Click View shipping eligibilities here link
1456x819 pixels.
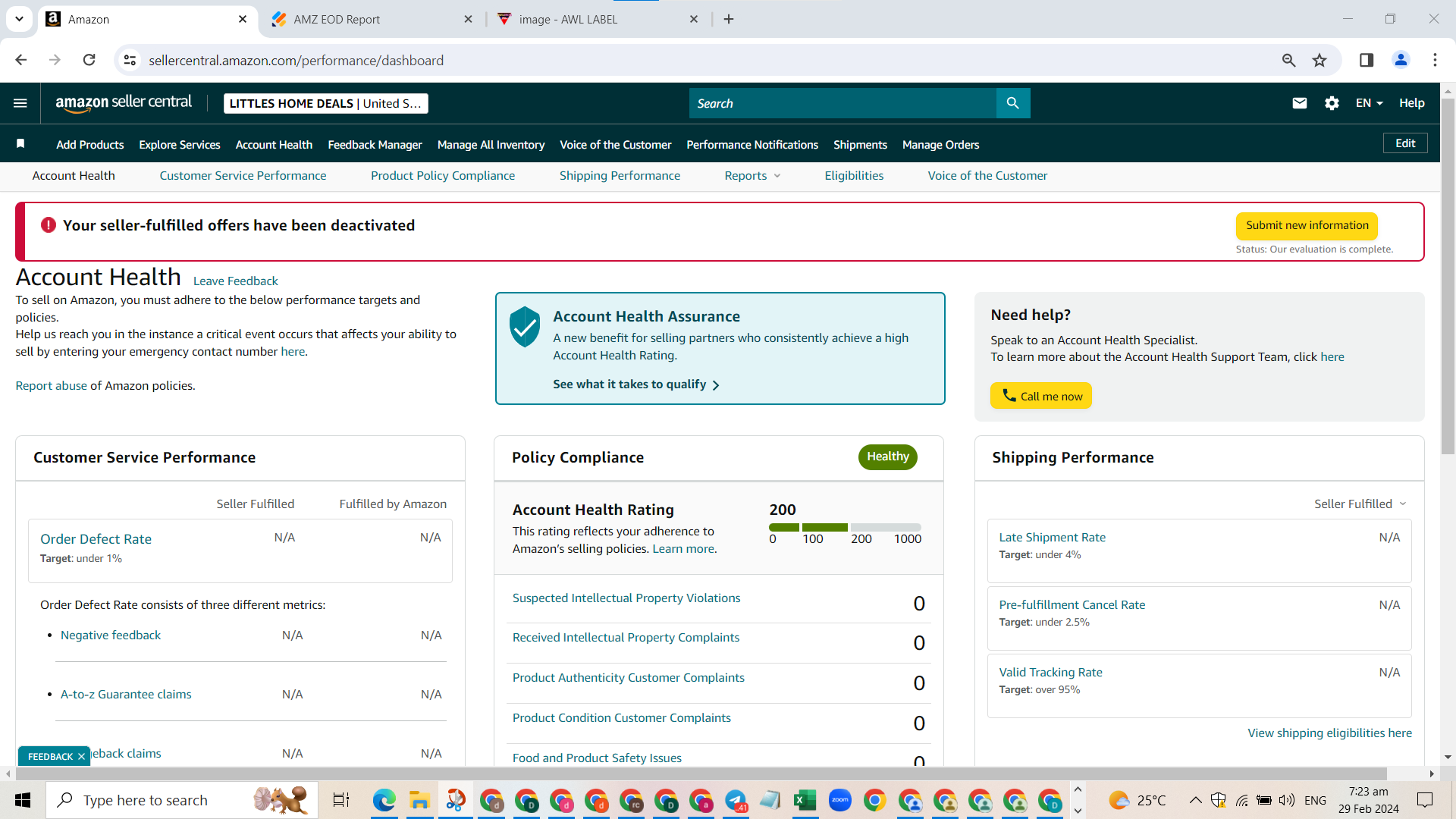(x=1329, y=733)
